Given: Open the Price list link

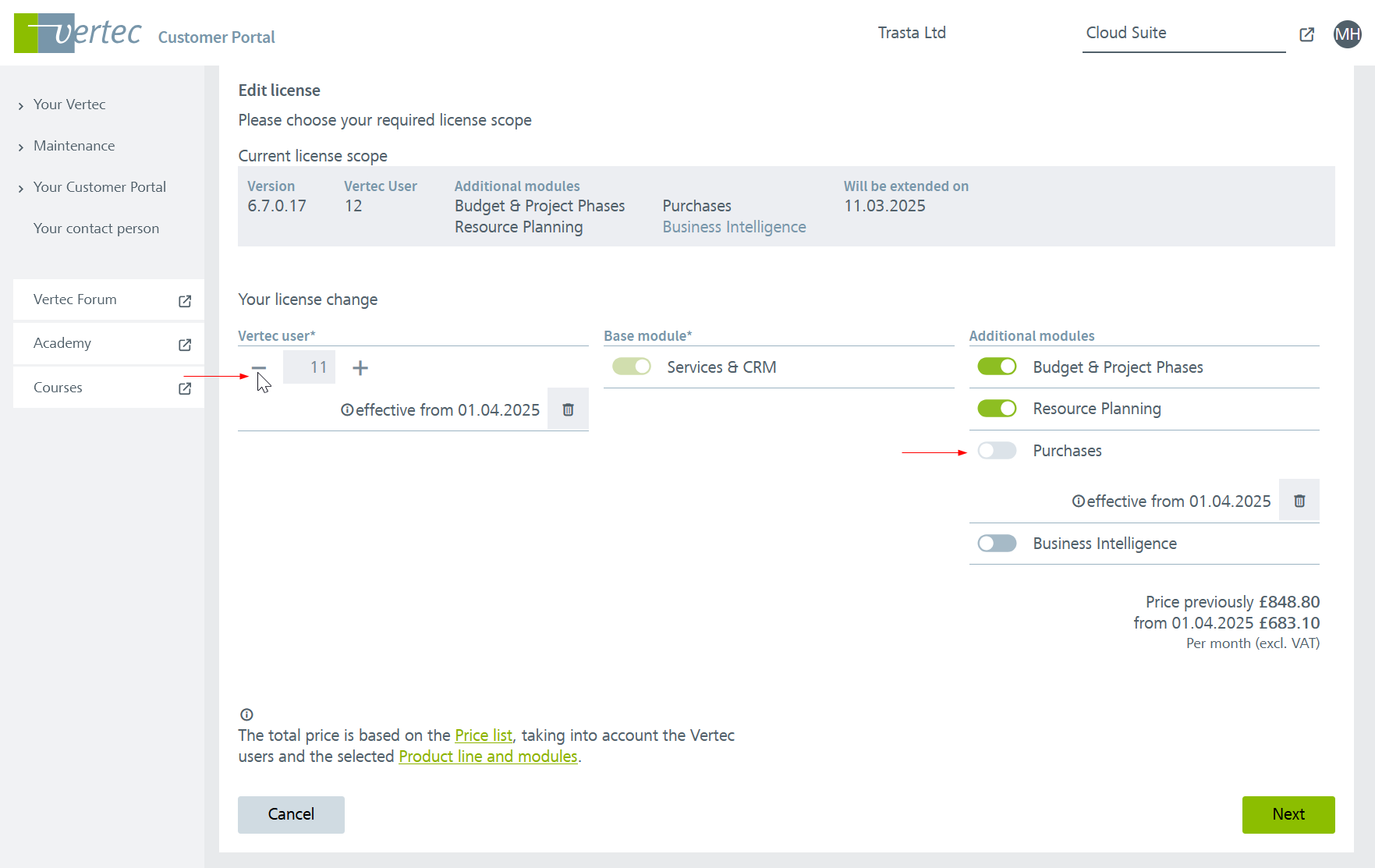Looking at the screenshot, I should pos(483,735).
